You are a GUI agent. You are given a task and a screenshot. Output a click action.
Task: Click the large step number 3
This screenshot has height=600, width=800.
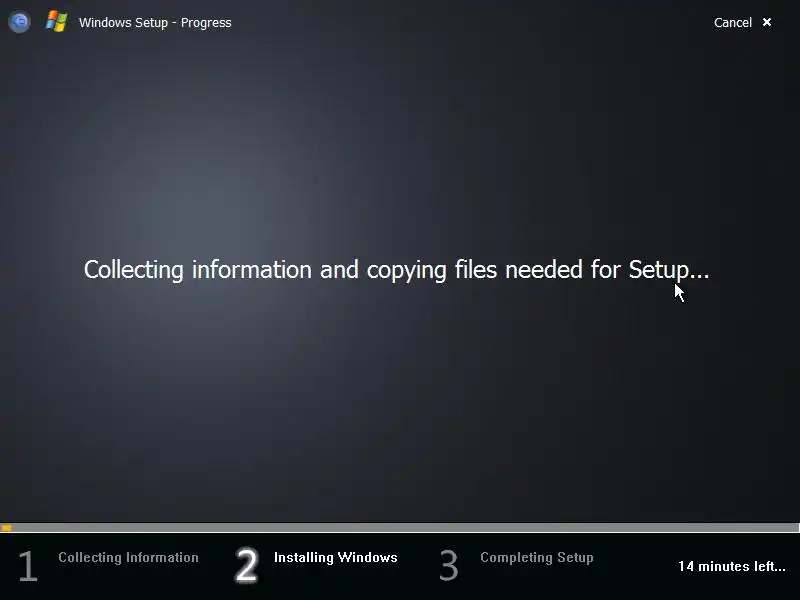[449, 565]
